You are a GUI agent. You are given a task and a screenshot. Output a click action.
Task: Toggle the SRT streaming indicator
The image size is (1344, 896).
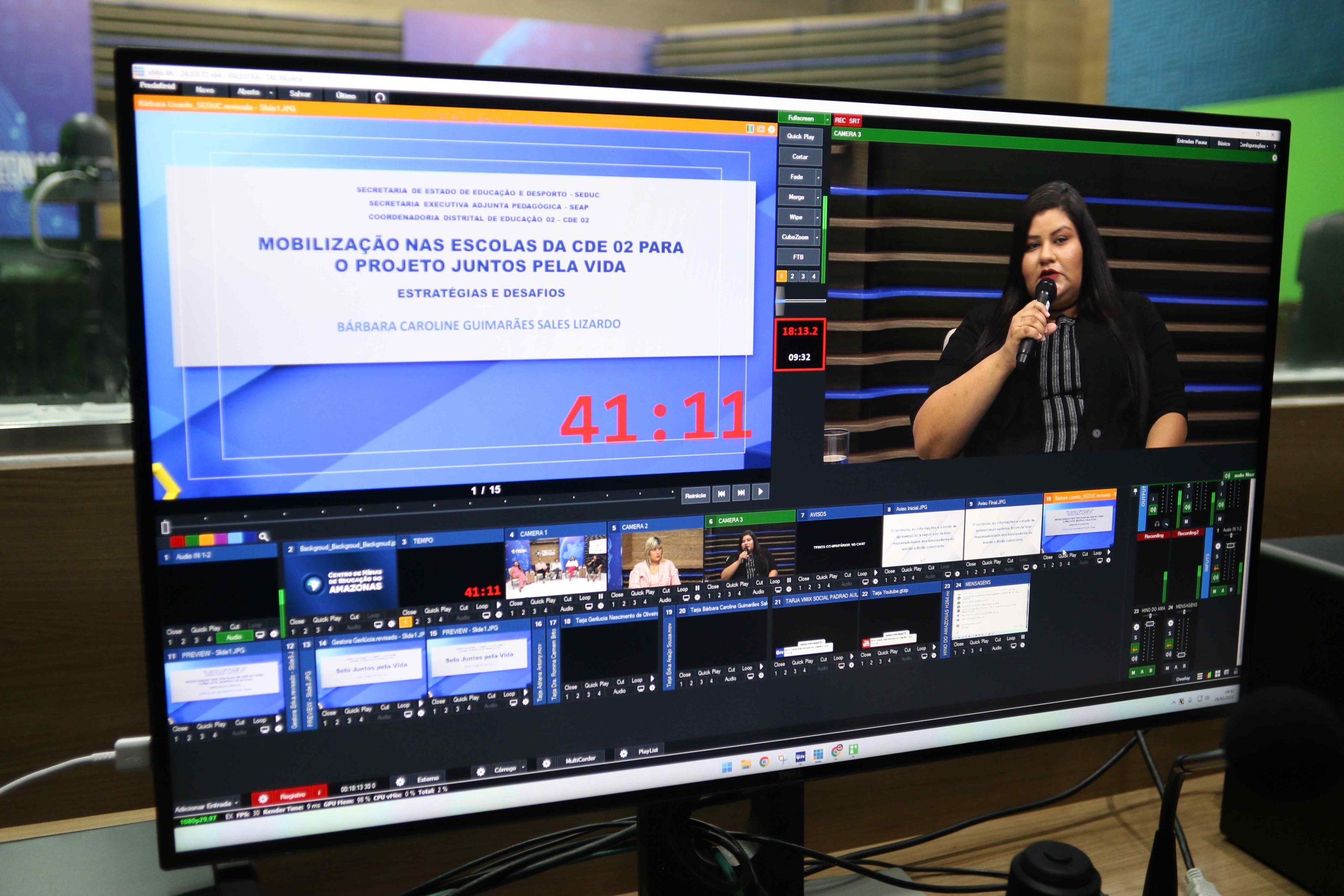coord(854,121)
